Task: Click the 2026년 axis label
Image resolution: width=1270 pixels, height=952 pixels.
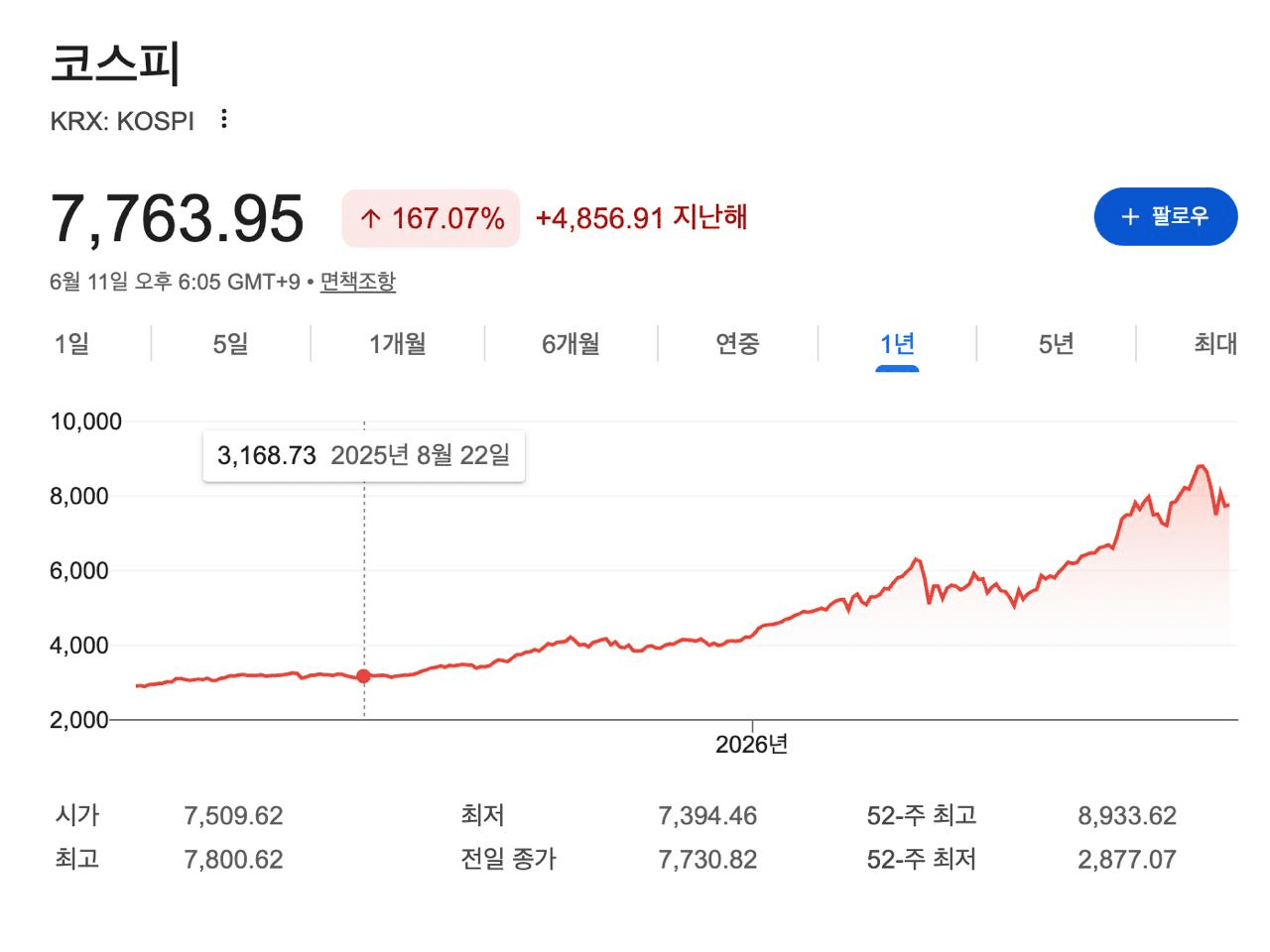Action: (751, 744)
